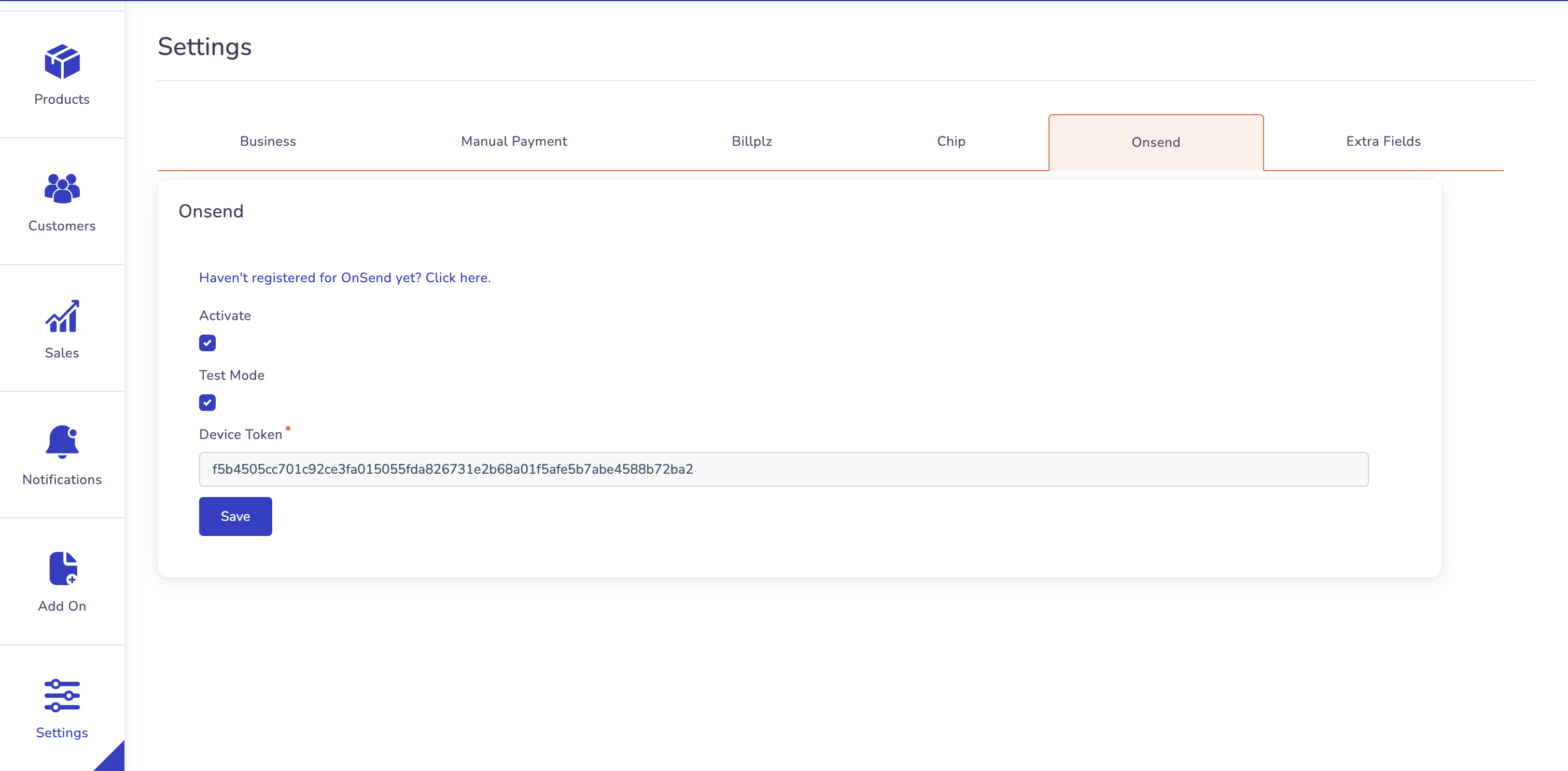1568x771 pixels.
Task: Toggle the Activate checkbox for Onsend
Action: click(x=208, y=343)
